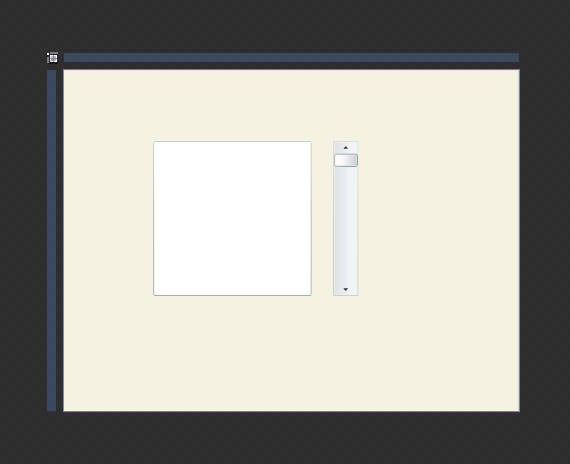Click the dark background right of the form

[x=545, y=232]
